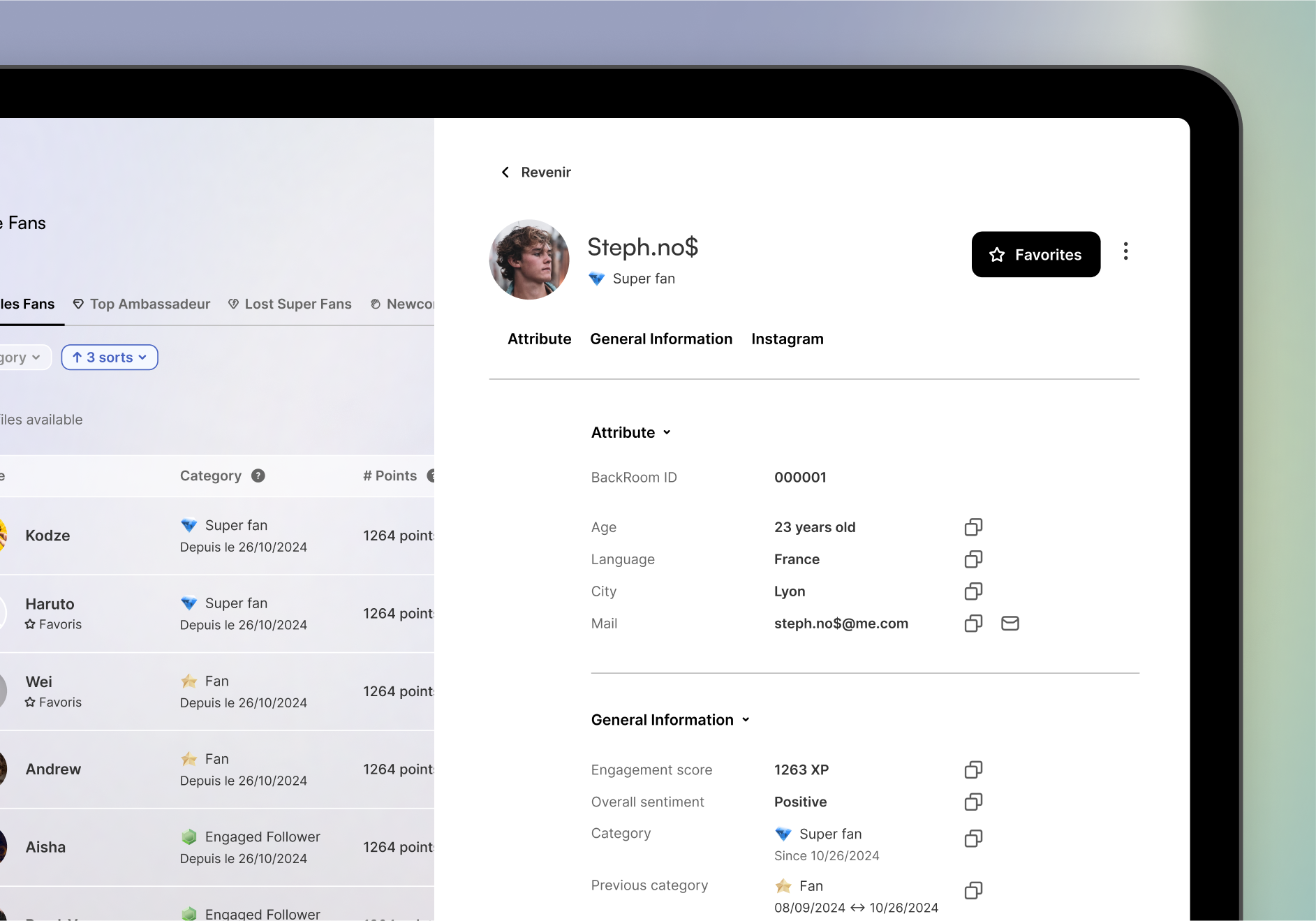Copy the City value Lyon
The height and width of the screenshot is (921, 1316).
(x=973, y=591)
